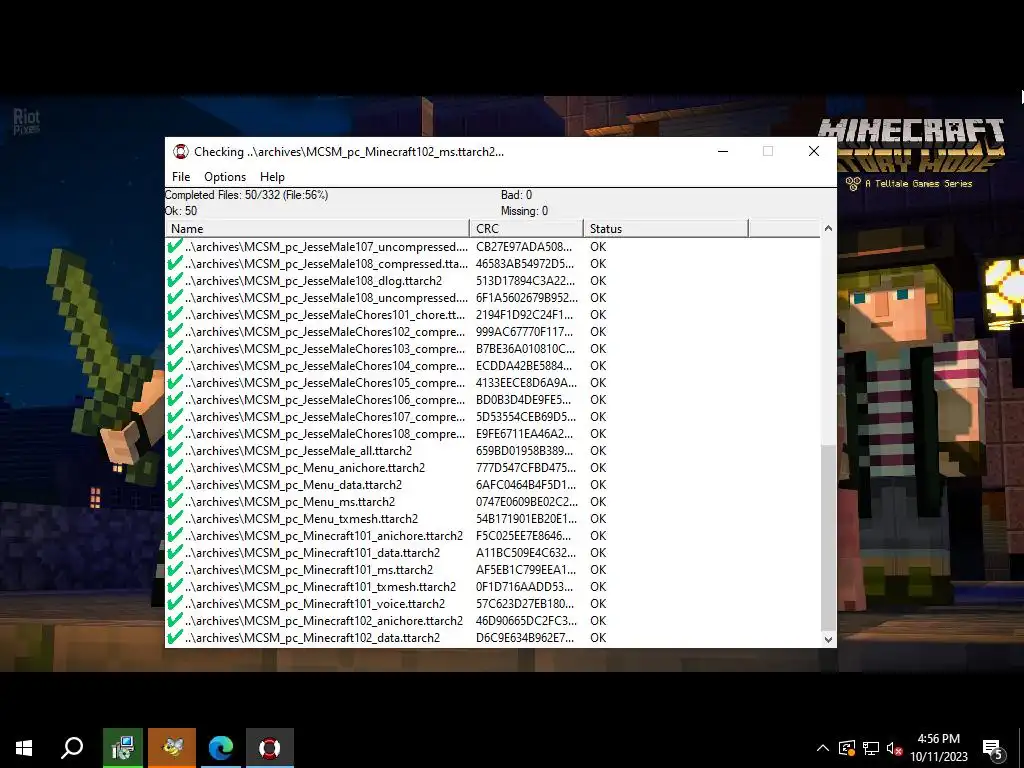1024x768 pixels.
Task: Click the QuickSFV taskbar button
Action: coord(270,748)
